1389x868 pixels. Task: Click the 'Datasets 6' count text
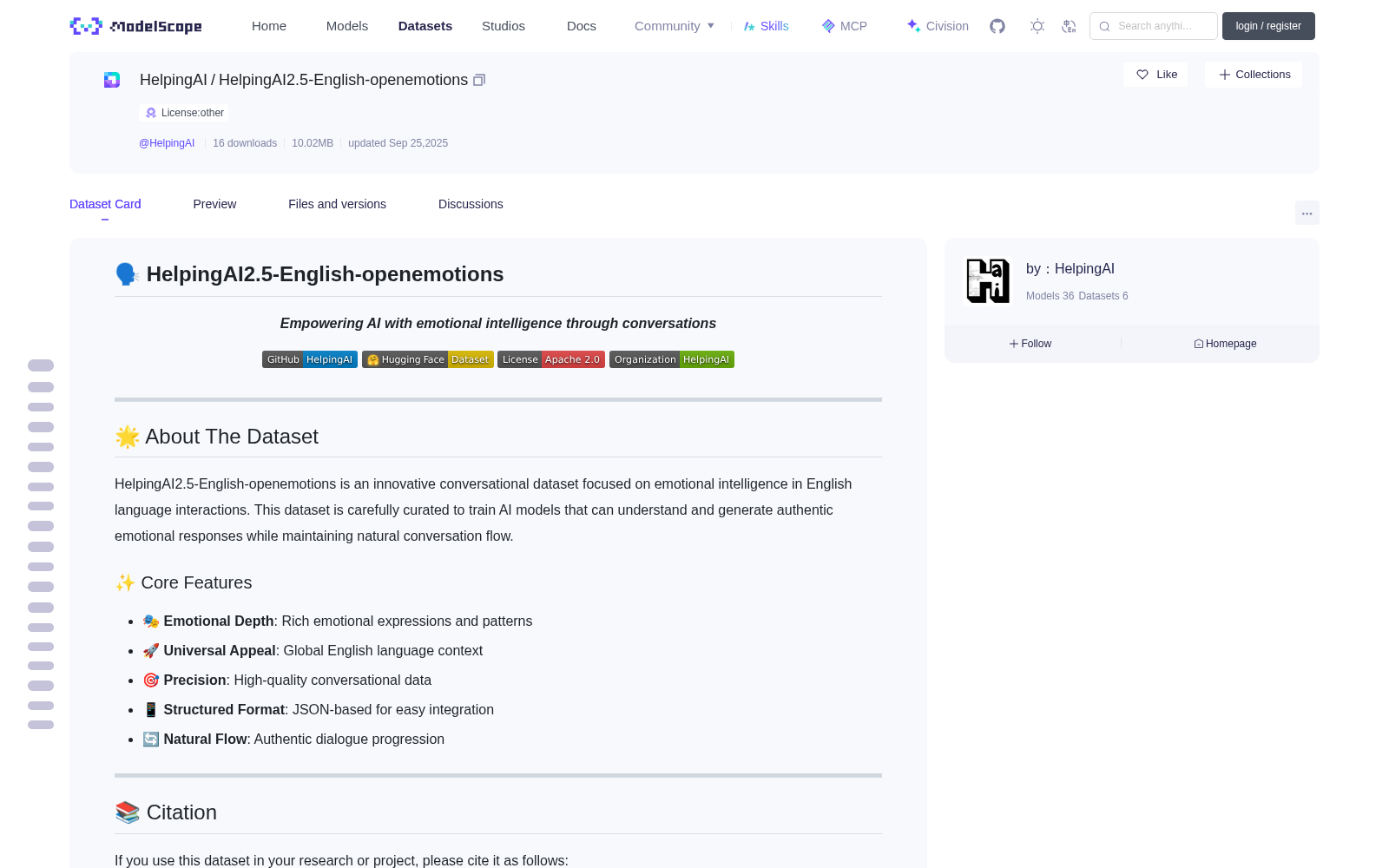point(1103,296)
